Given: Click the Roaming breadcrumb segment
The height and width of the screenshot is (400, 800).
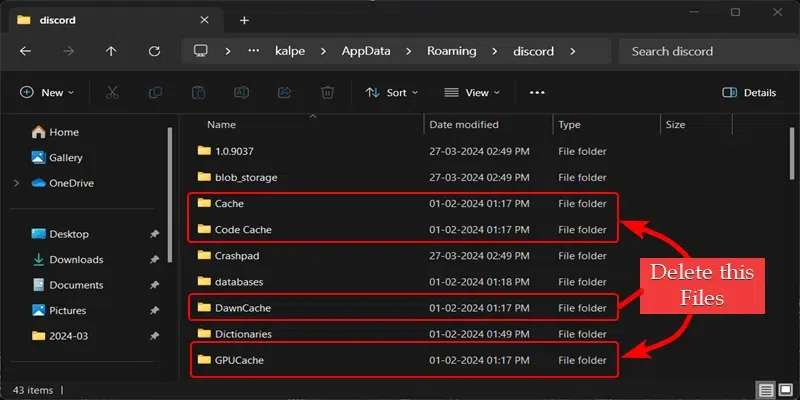Looking at the screenshot, I should (x=452, y=51).
